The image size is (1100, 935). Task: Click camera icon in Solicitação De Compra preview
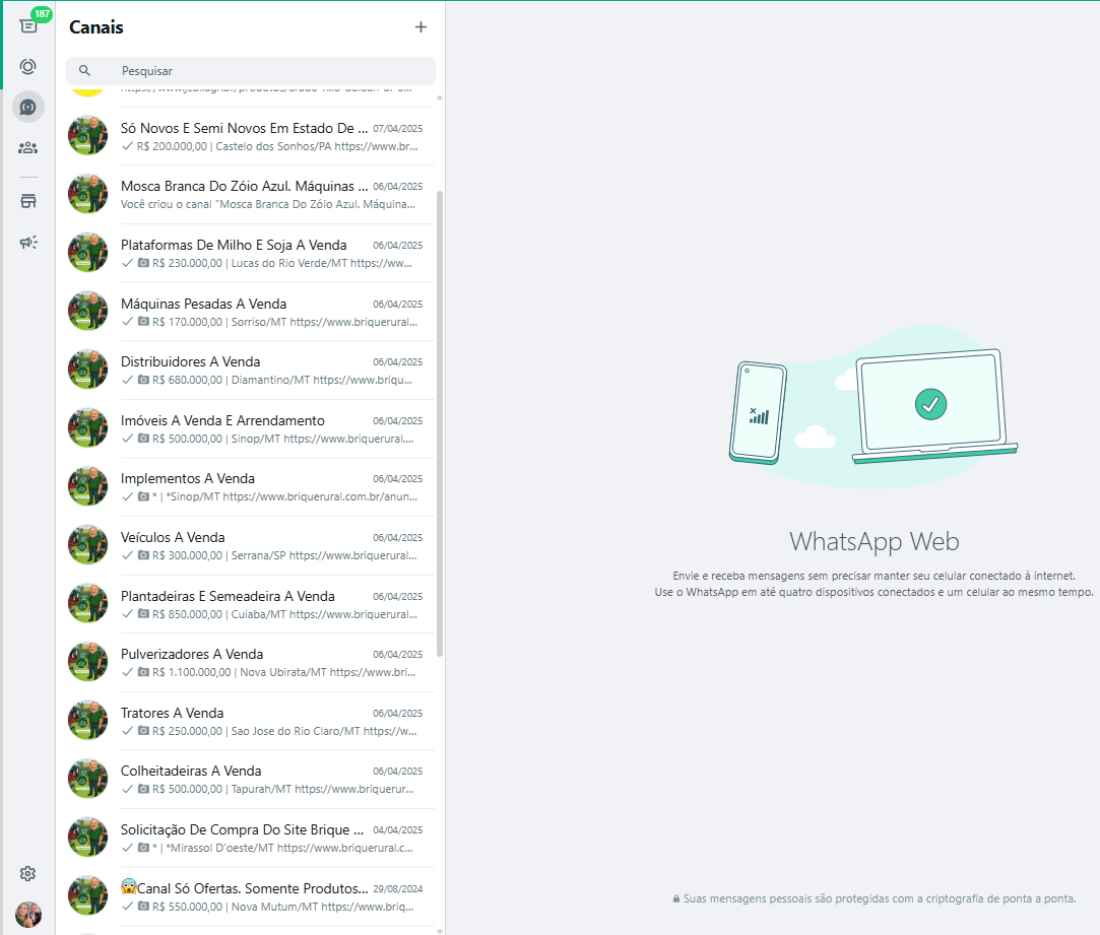click(143, 847)
